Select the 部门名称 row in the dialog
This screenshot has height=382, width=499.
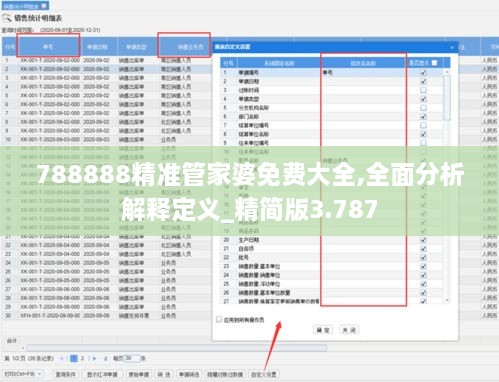click(332, 117)
